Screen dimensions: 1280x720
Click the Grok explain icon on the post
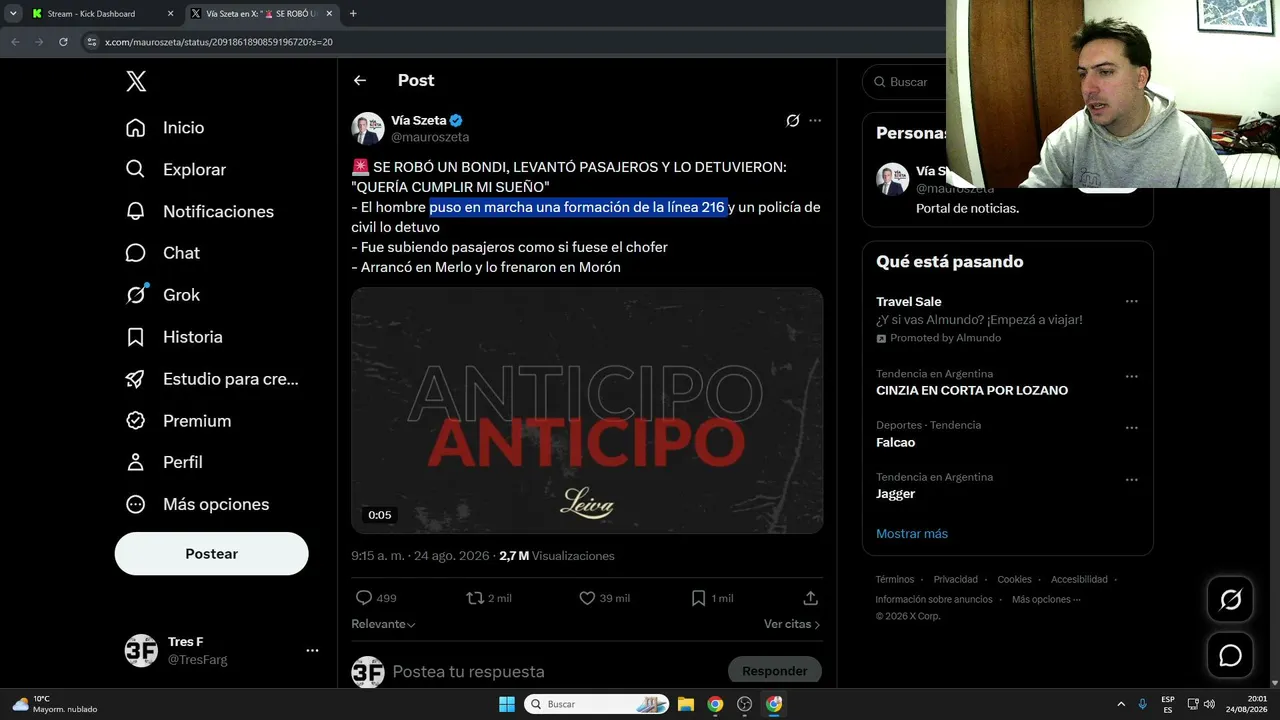pos(793,120)
